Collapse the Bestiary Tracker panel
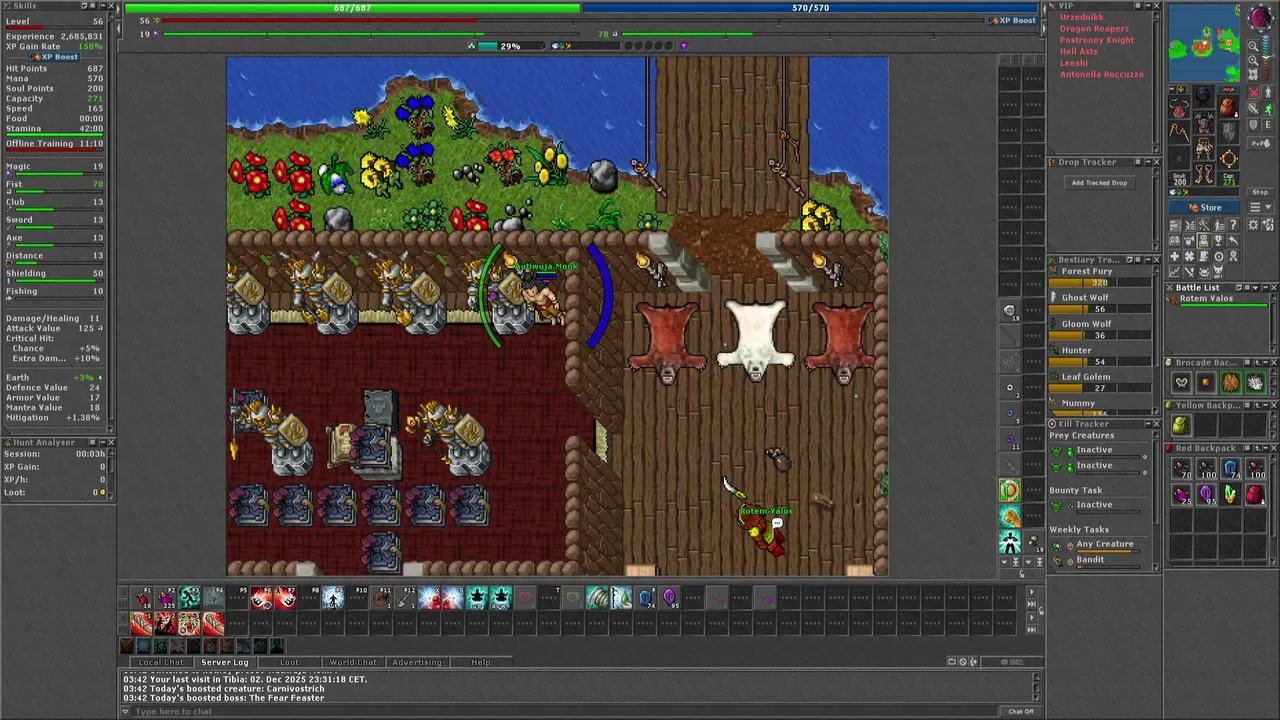 (x=1148, y=260)
